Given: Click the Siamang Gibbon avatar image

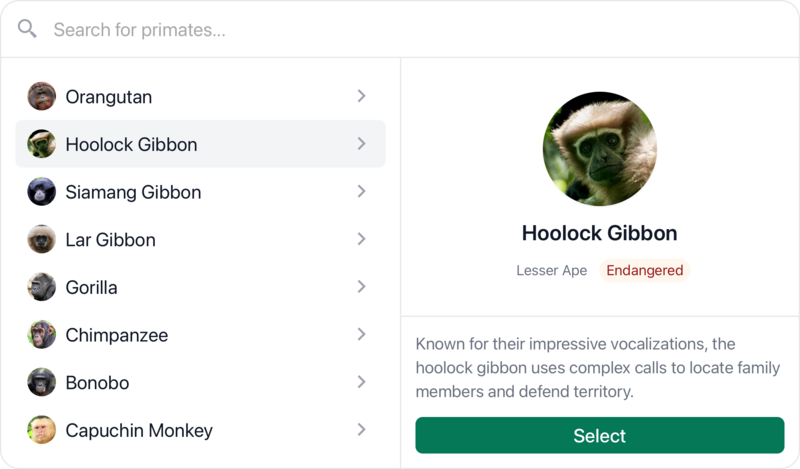Looking at the screenshot, I should 41,191.
